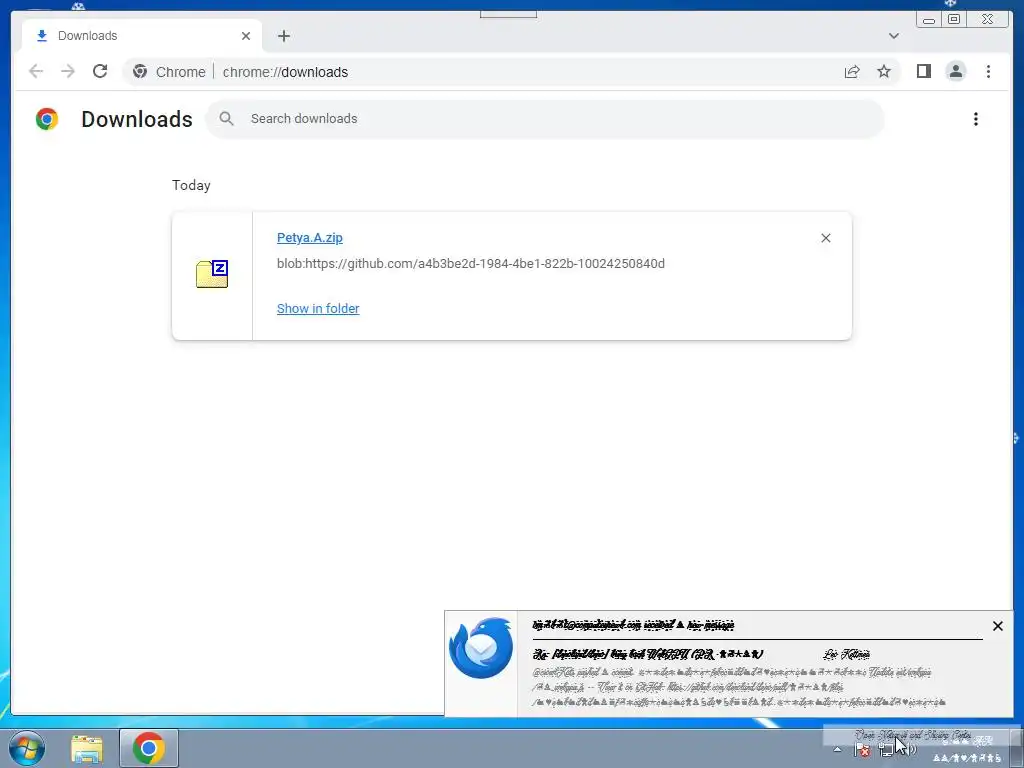Open the Windows Start menu orb

(x=27, y=748)
